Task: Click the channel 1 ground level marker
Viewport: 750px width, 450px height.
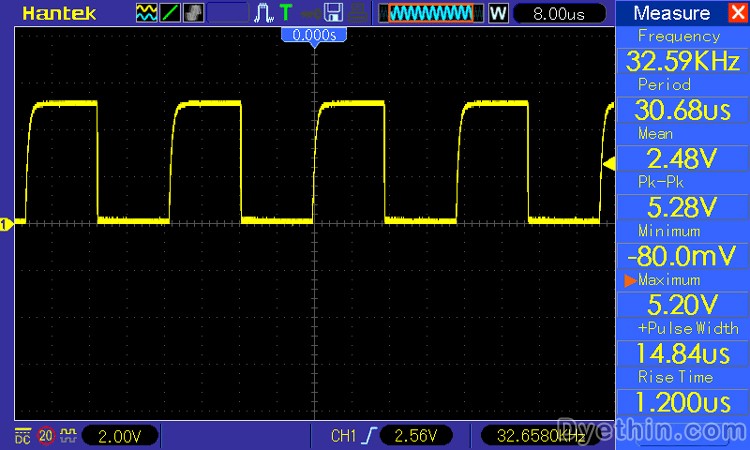Action: pyautogui.click(x=6, y=224)
